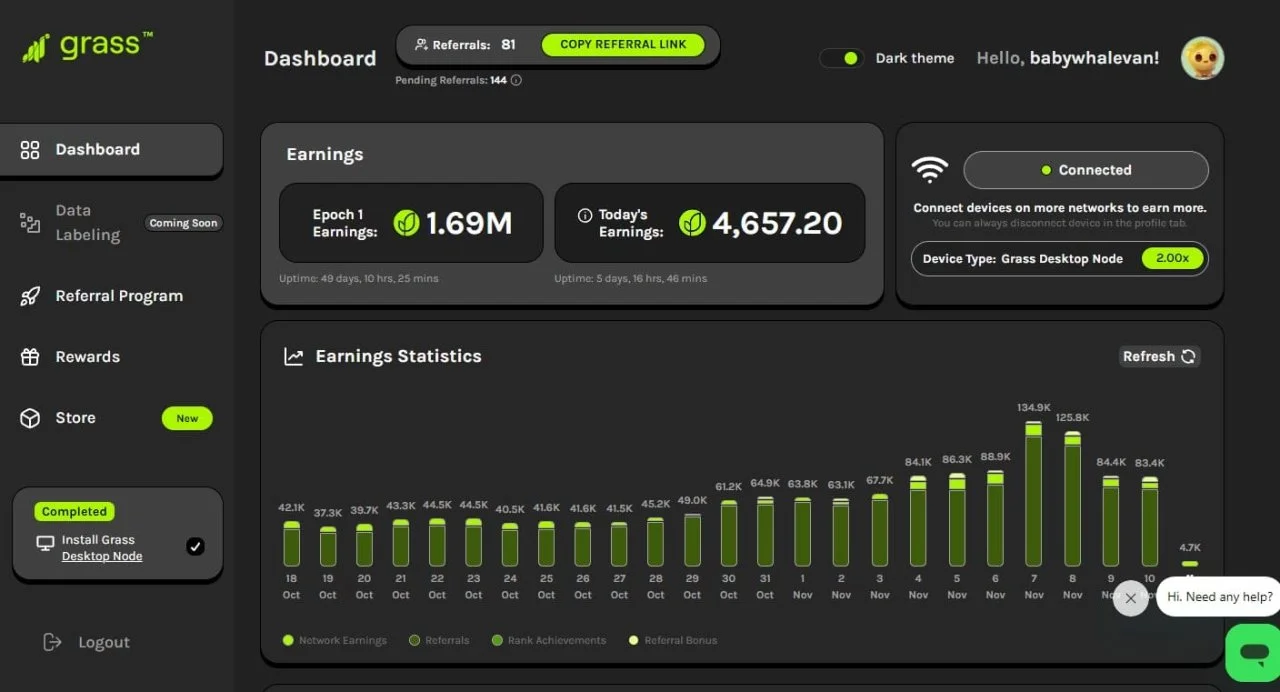Click the Dashboard grid icon
1280x692 pixels.
coord(30,150)
